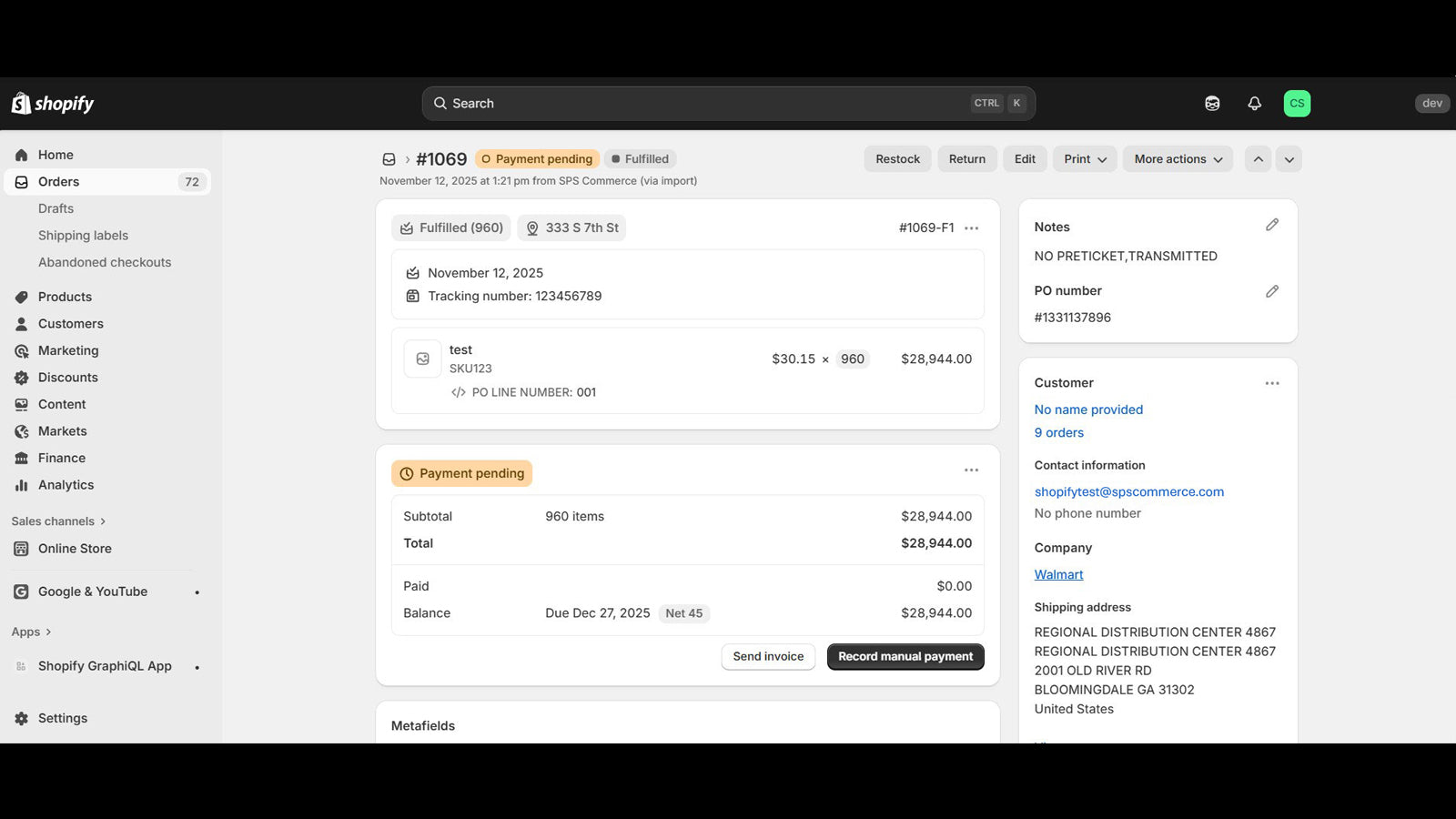Open the Customer card options menu
Image resolution: width=1456 pixels, height=819 pixels.
click(1271, 383)
